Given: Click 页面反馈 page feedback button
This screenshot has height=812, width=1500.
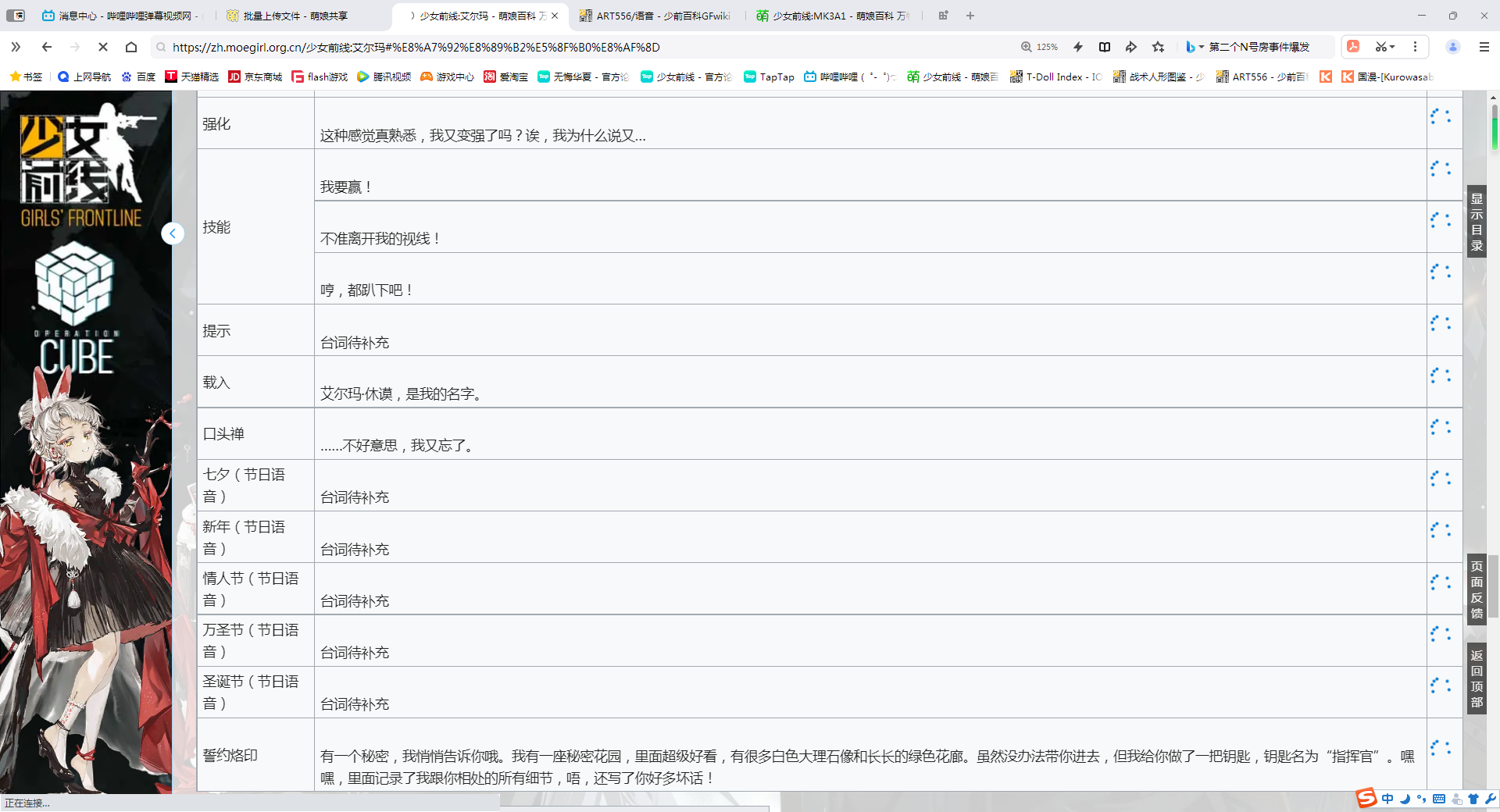Looking at the screenshot, I should pos(1477,589).
